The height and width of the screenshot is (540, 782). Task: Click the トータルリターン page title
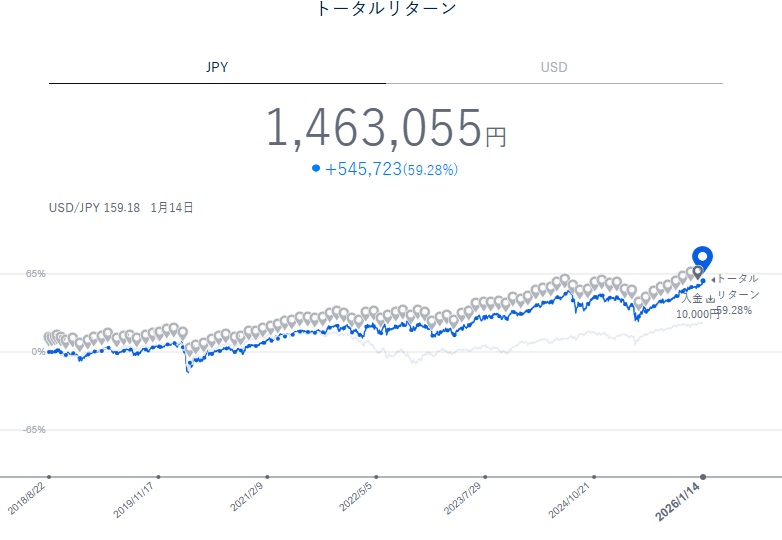coord(385,9)
